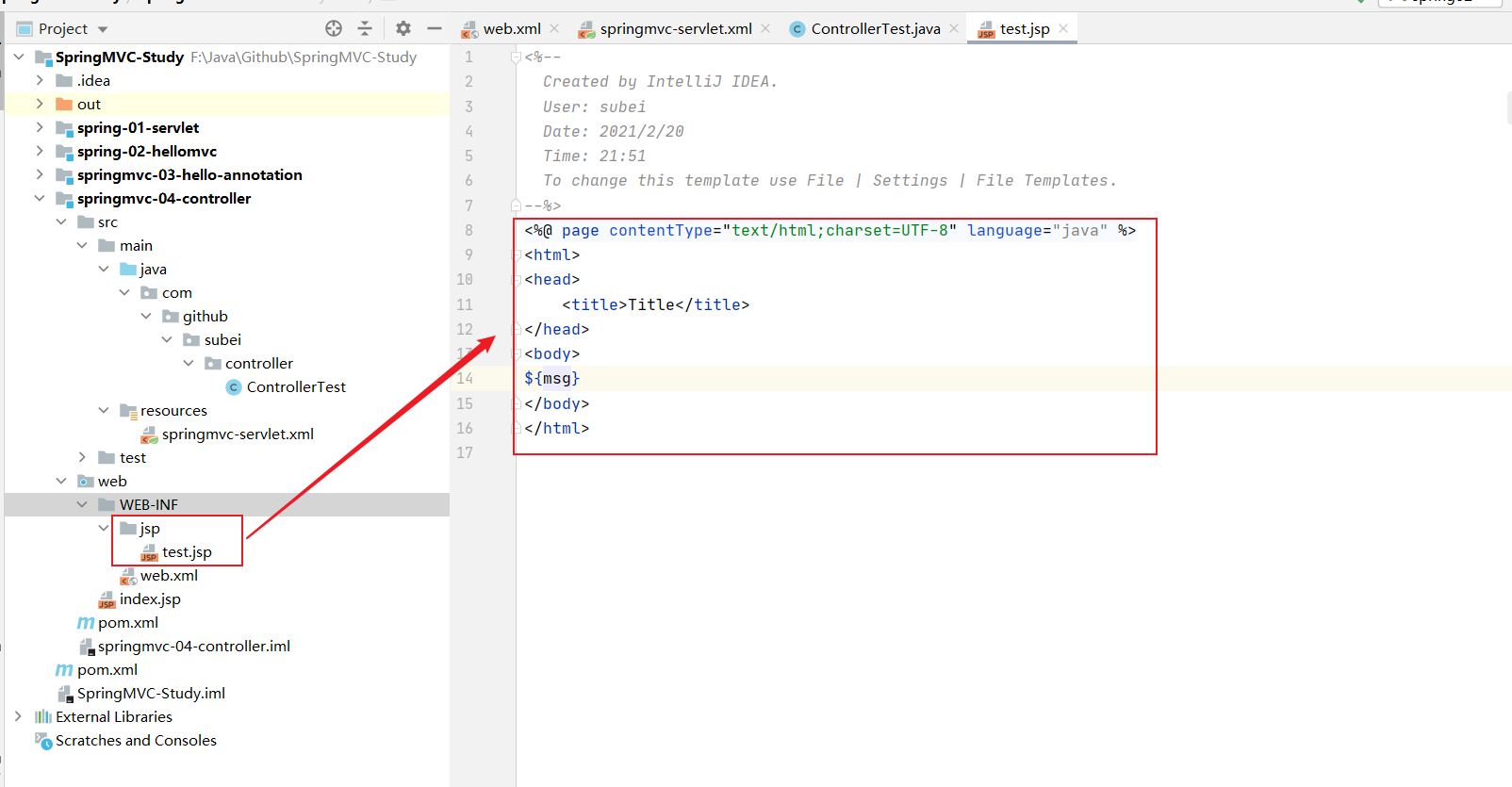Image resolution: width=1512 pixels, height=787 pixels.
Task: Hide the Project tool window with minus icon
Action: (435, 28)
